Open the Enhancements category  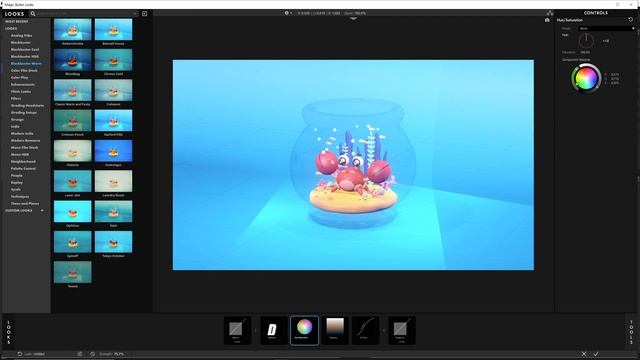tap(23, 84)
